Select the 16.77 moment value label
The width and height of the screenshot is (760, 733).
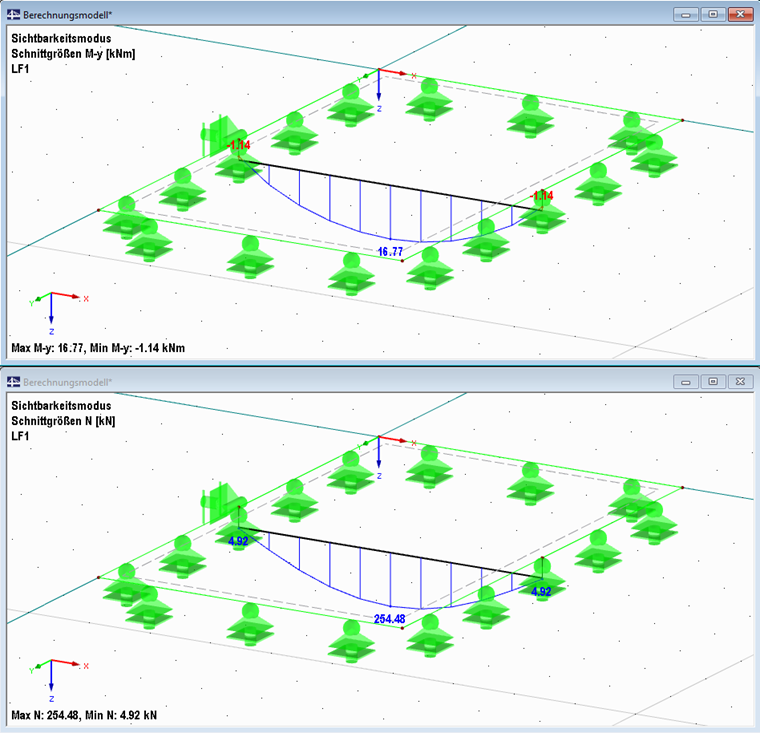390,252
